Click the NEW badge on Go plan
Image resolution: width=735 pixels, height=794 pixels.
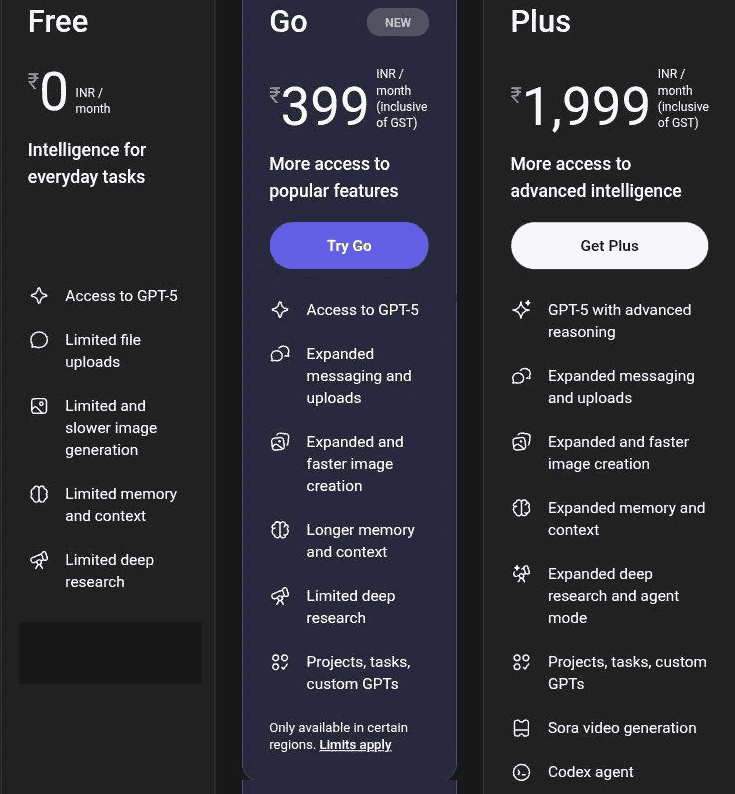click(x=397, y=22)
